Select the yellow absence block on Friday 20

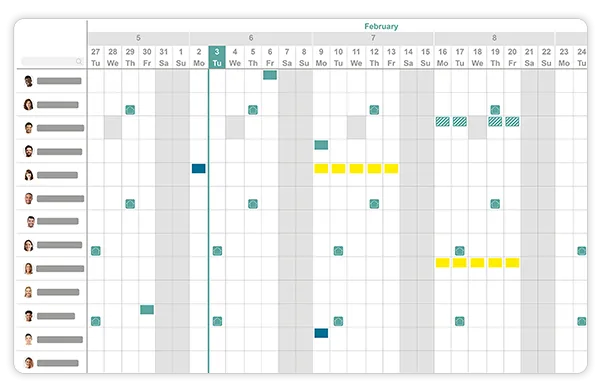pyautogui.click(x=512, y=263)
